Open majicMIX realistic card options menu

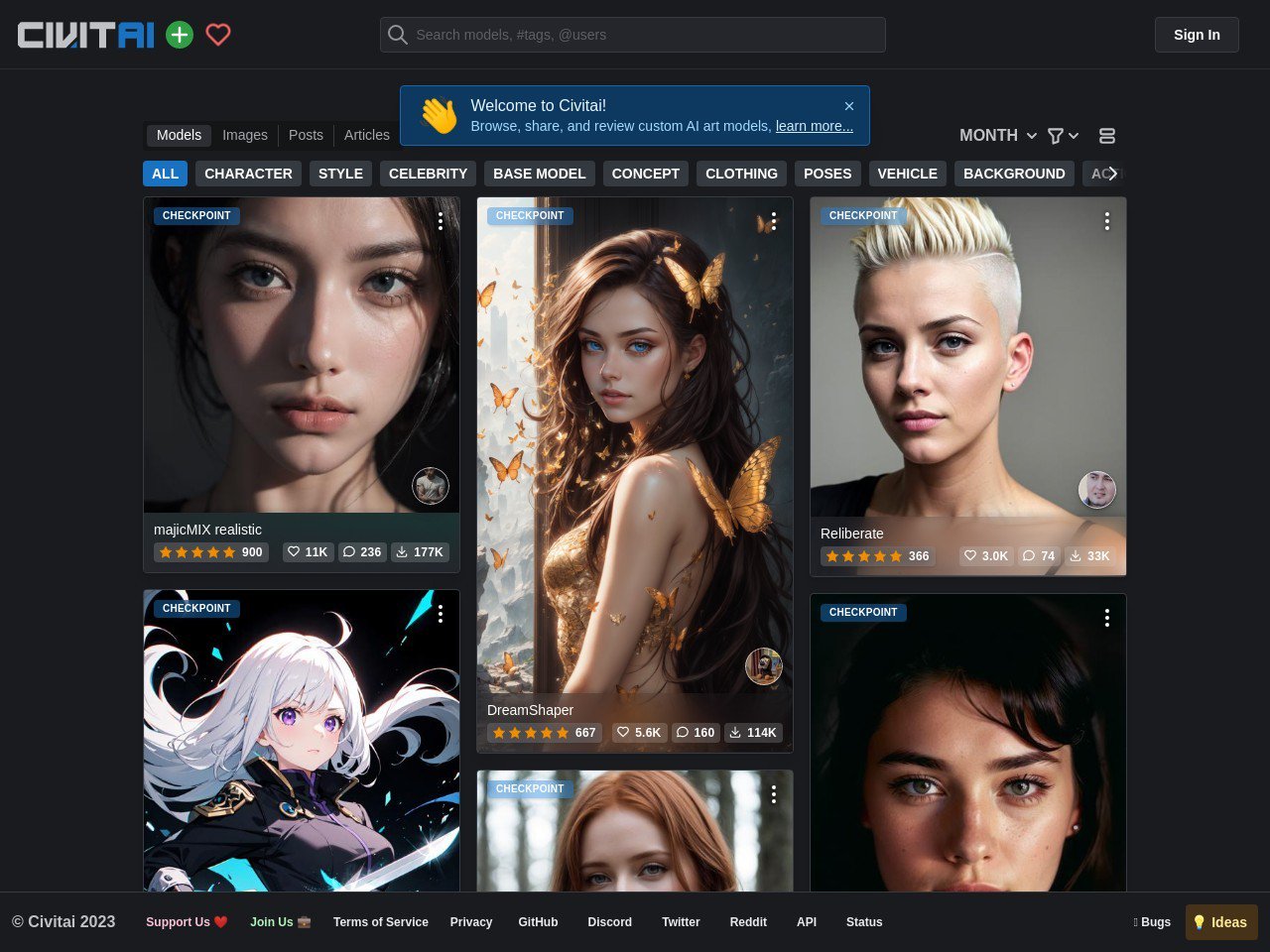coord(441,221)
